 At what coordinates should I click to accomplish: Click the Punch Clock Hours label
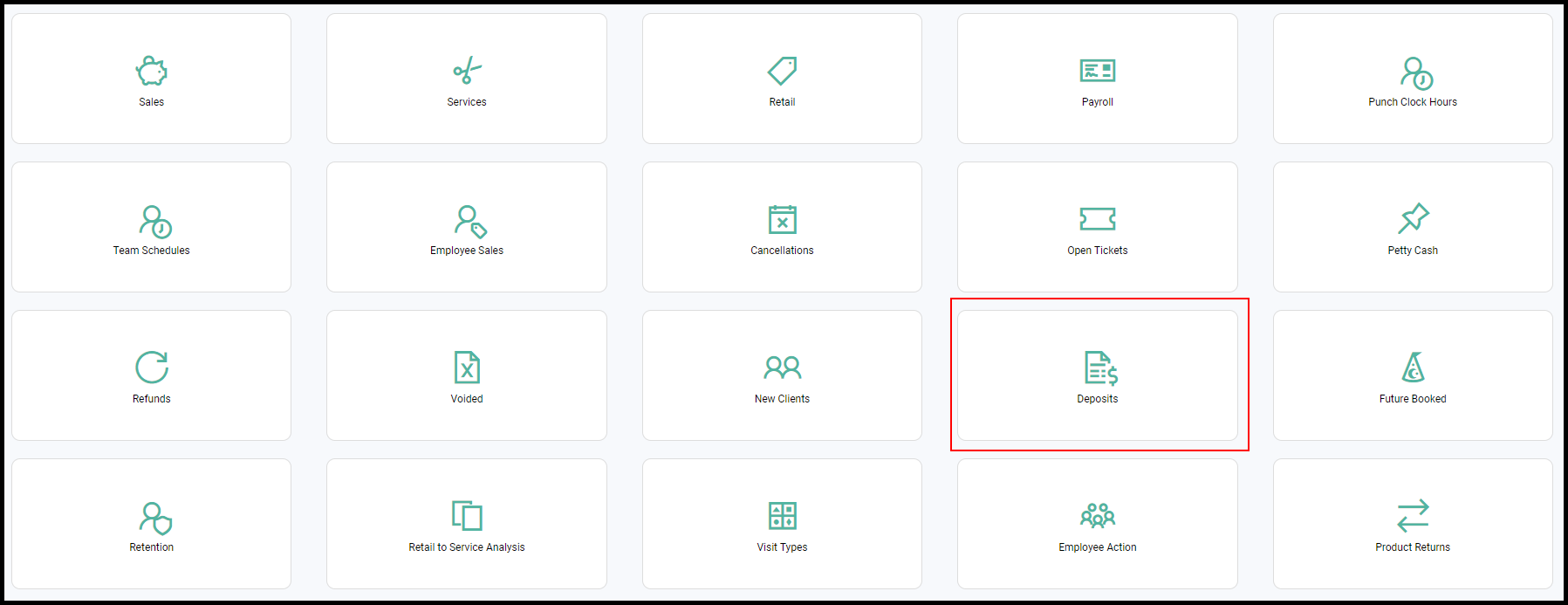click(x=1413, y=102)
